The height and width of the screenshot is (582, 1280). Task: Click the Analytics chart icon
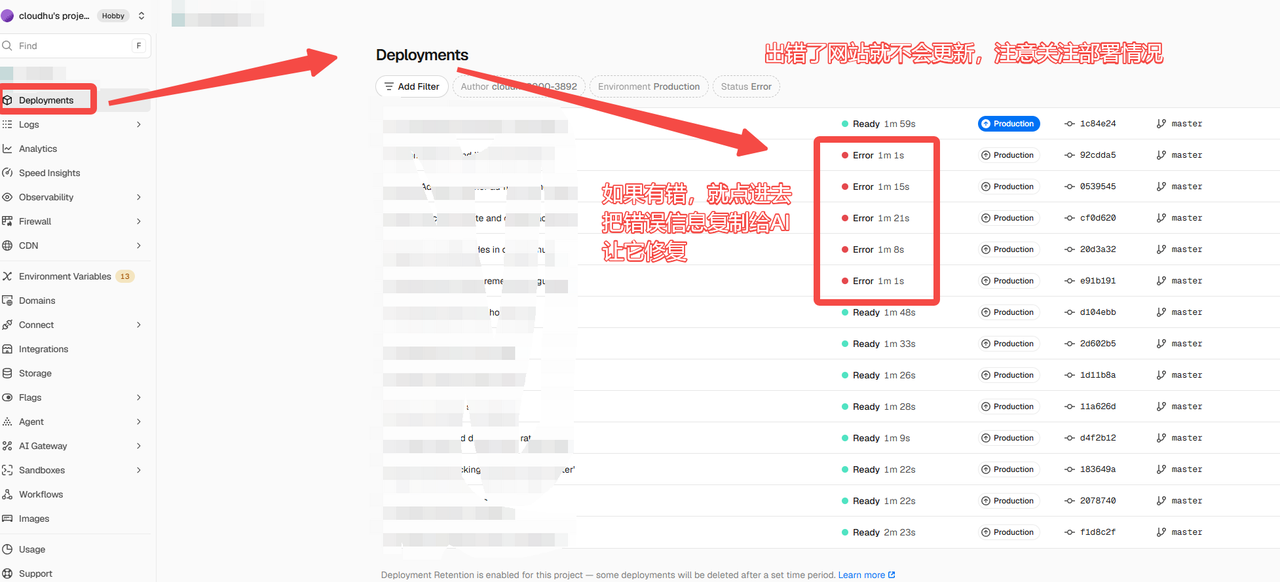pos(7,149)
